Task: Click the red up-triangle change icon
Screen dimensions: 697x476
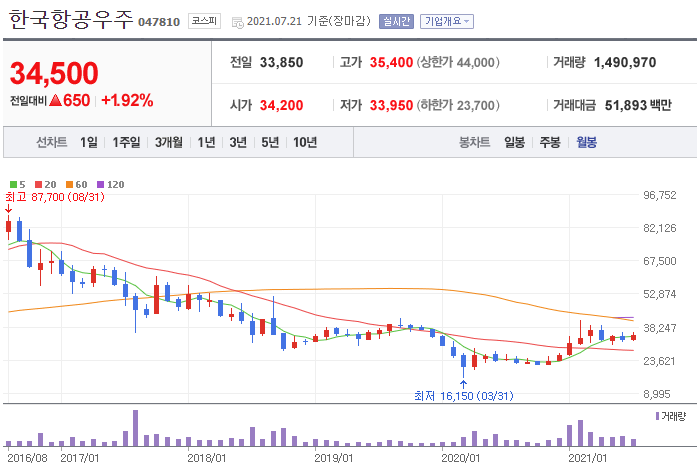Action: pos(56,100)
